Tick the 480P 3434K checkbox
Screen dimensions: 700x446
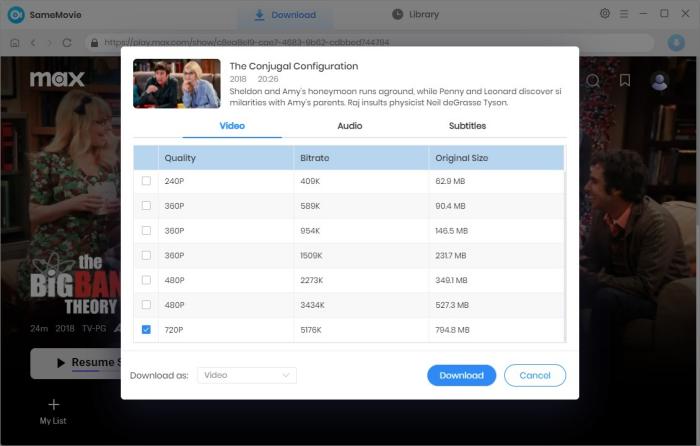(147, 304)
